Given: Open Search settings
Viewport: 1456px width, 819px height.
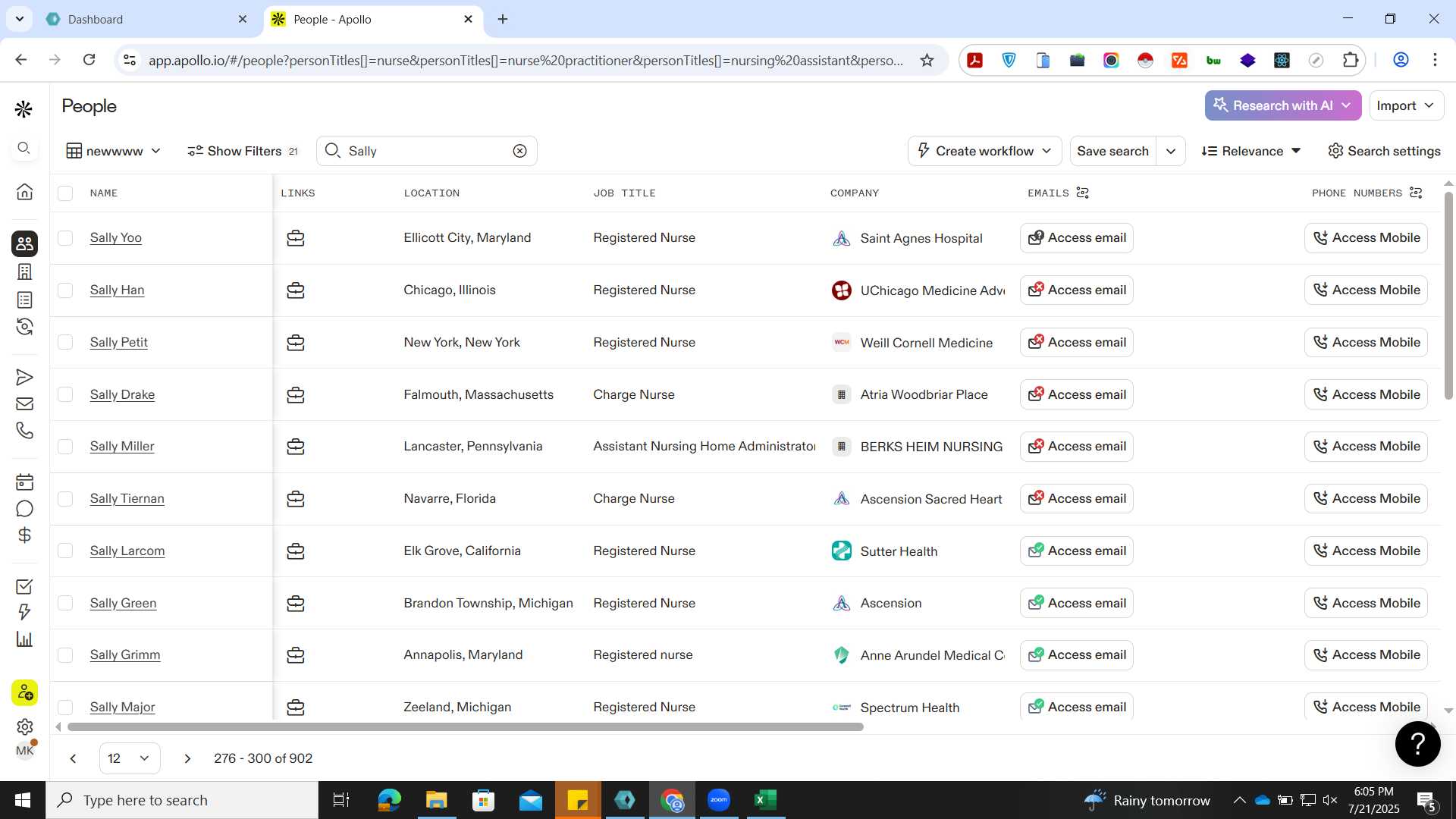Looking at the screenshot, I should [x=1384, y=151].
